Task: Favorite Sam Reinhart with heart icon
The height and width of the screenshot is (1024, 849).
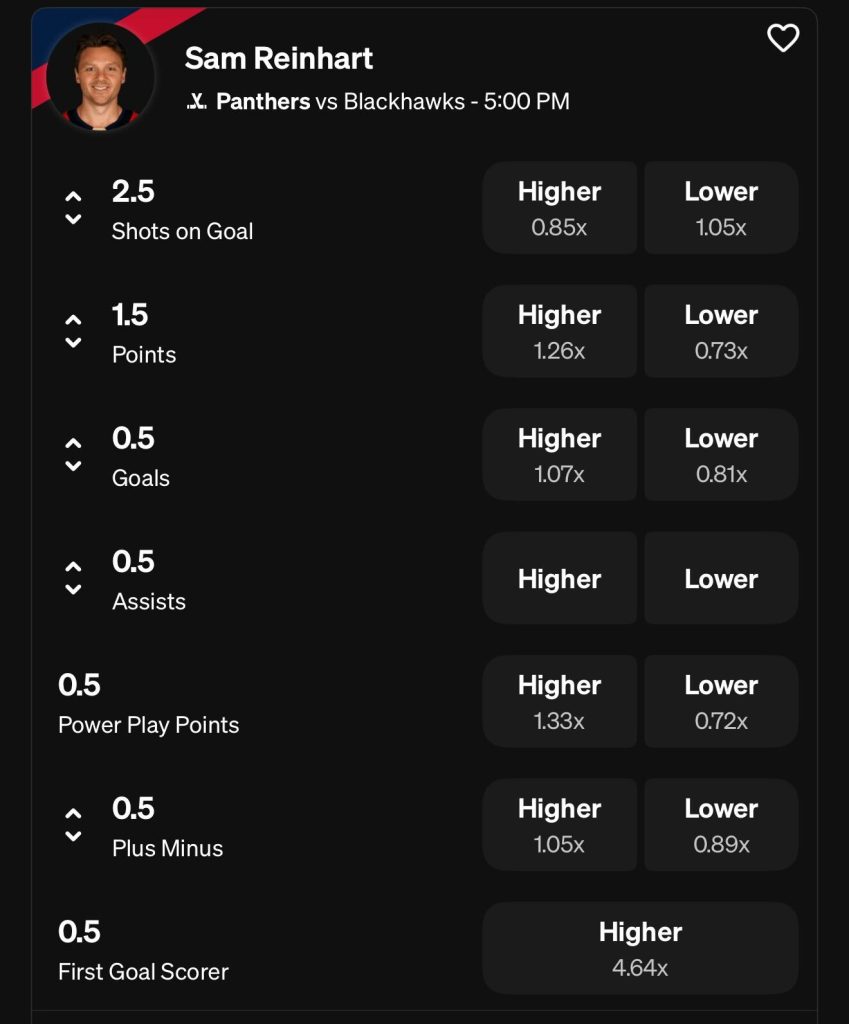Action: (782, 38)
